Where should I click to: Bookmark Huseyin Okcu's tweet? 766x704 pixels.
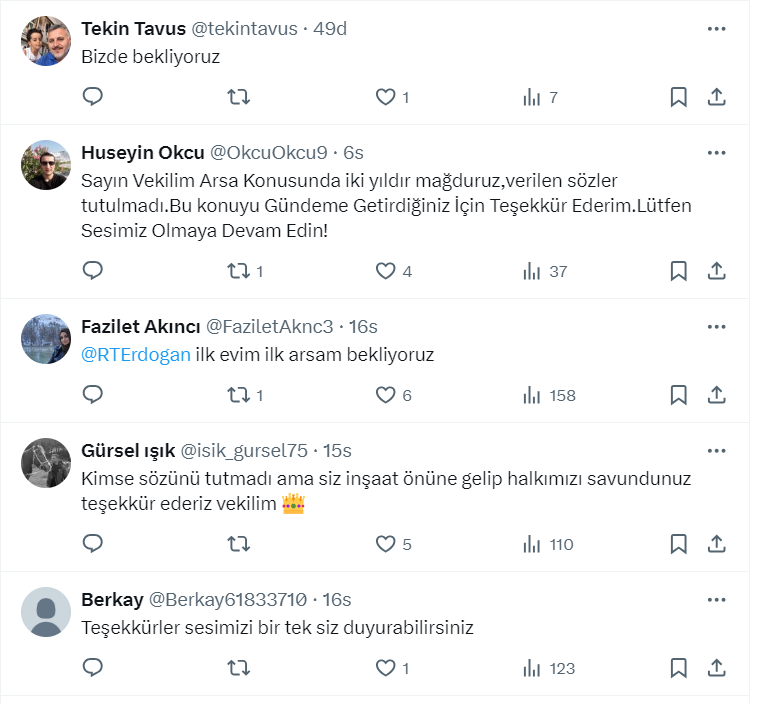point(678,271)
